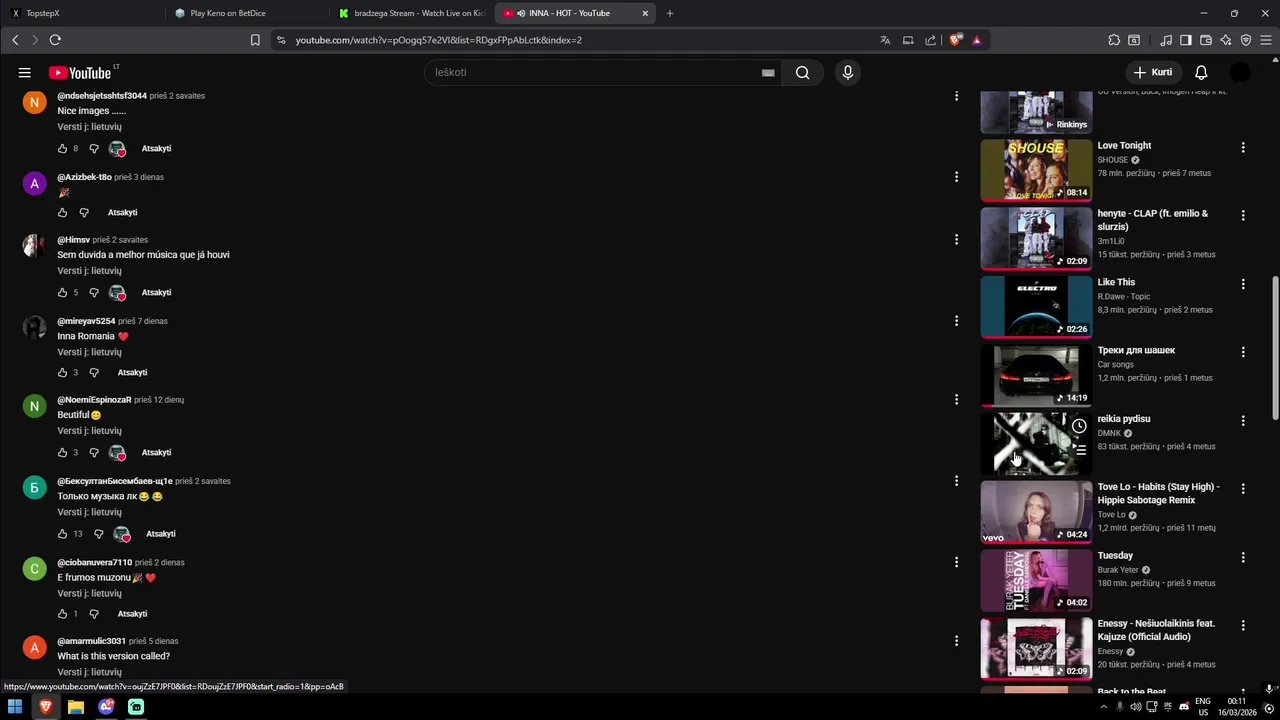Open Windows Start menu
This screenshot has height=720, width=1280.
[x=15, y=707]
